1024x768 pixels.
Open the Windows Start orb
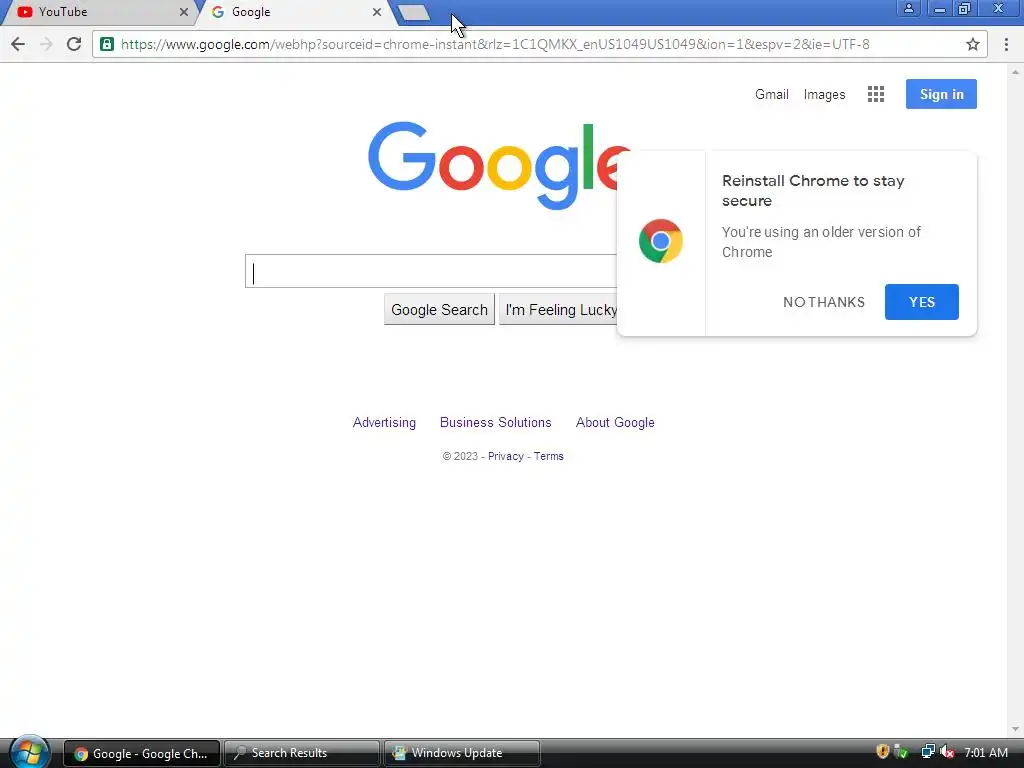(29, 752)
